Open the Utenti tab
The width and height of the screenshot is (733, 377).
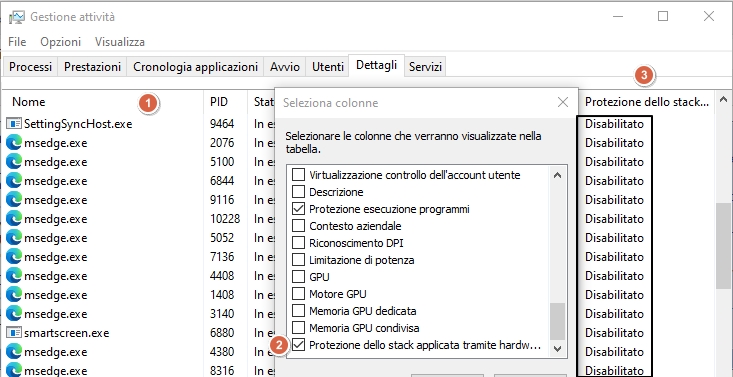328,67
